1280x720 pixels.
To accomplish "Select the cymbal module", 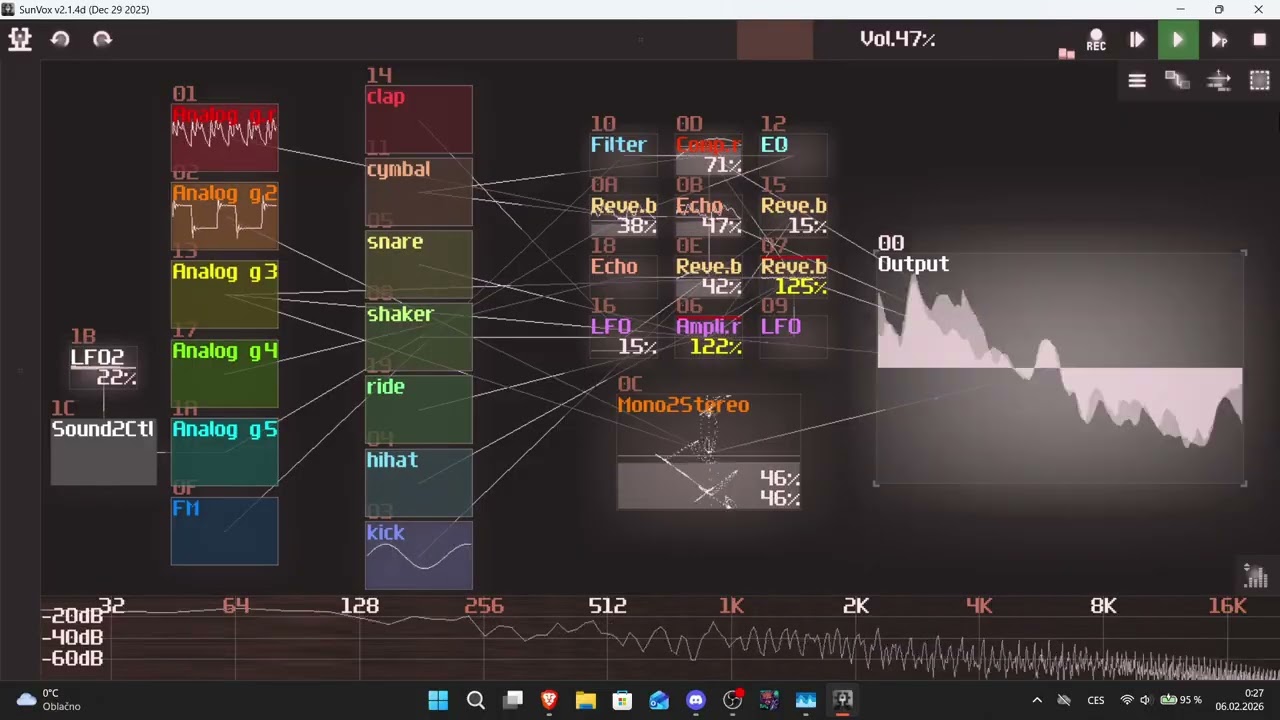I will (x=419, y=192).
